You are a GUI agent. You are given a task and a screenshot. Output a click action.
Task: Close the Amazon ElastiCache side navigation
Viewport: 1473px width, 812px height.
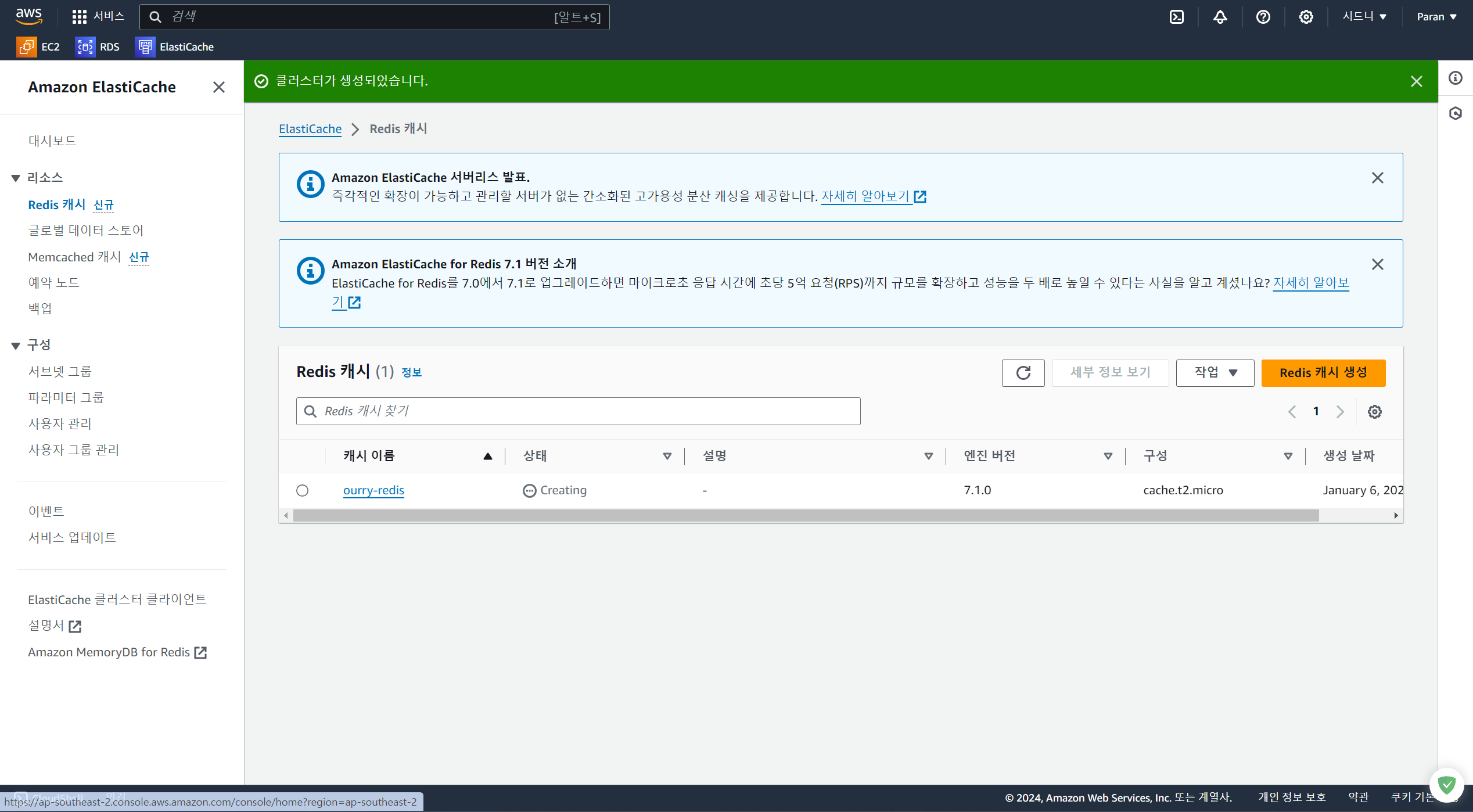click(x=218, y=87)
